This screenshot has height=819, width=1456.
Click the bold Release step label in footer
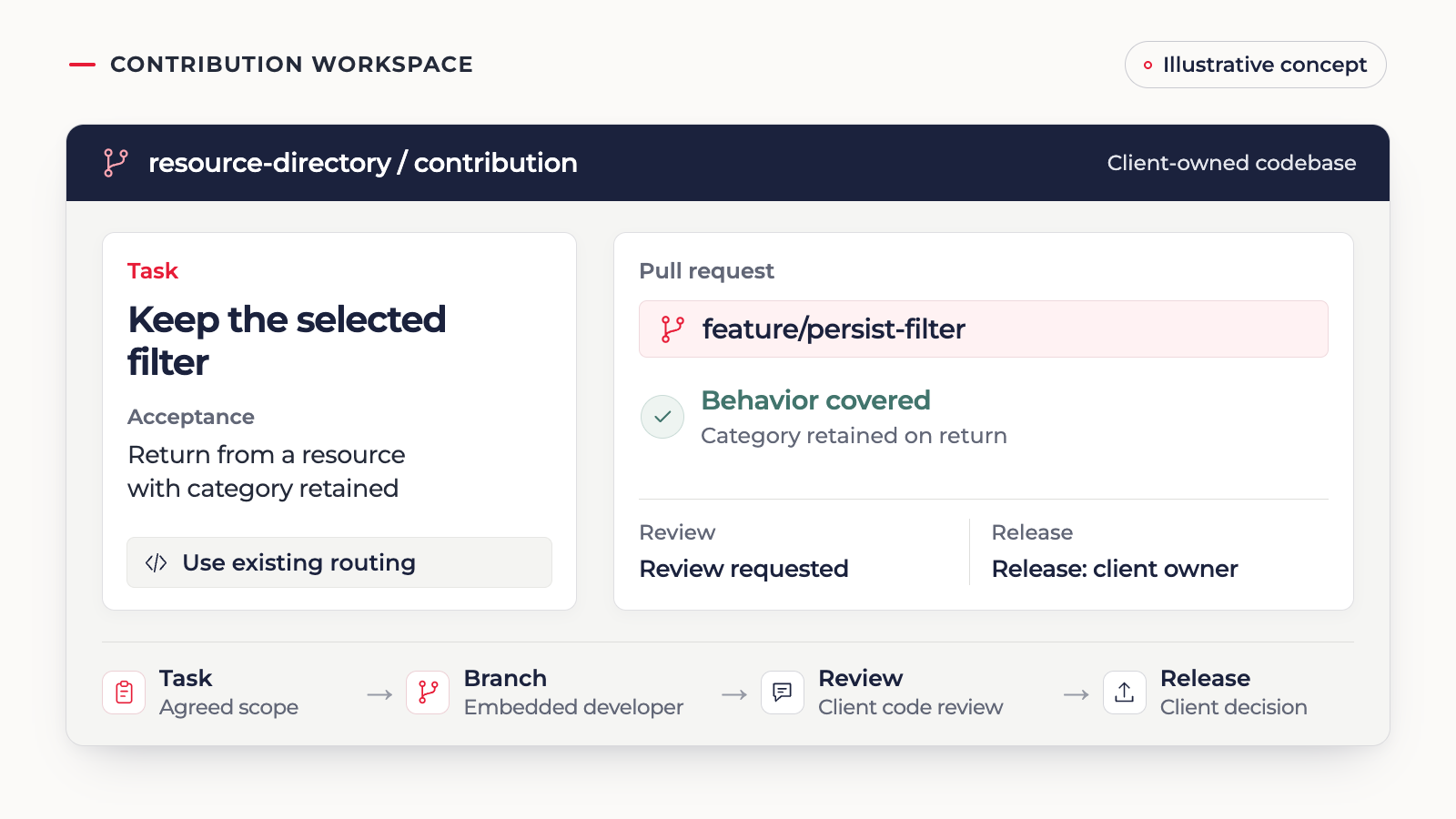click(x=1206, y=679)
